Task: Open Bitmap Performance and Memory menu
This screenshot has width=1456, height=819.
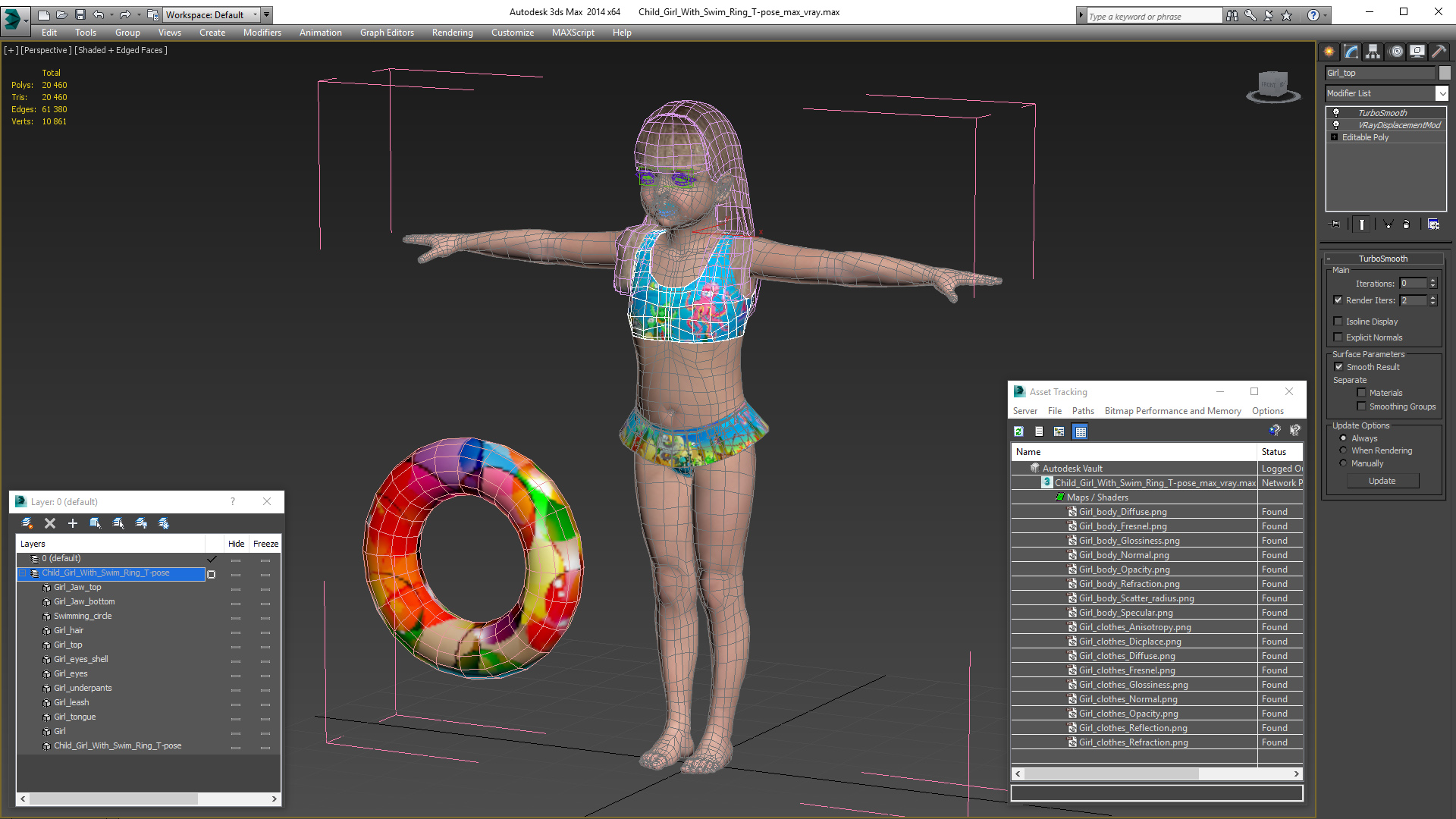Action: click(1172, 411)
